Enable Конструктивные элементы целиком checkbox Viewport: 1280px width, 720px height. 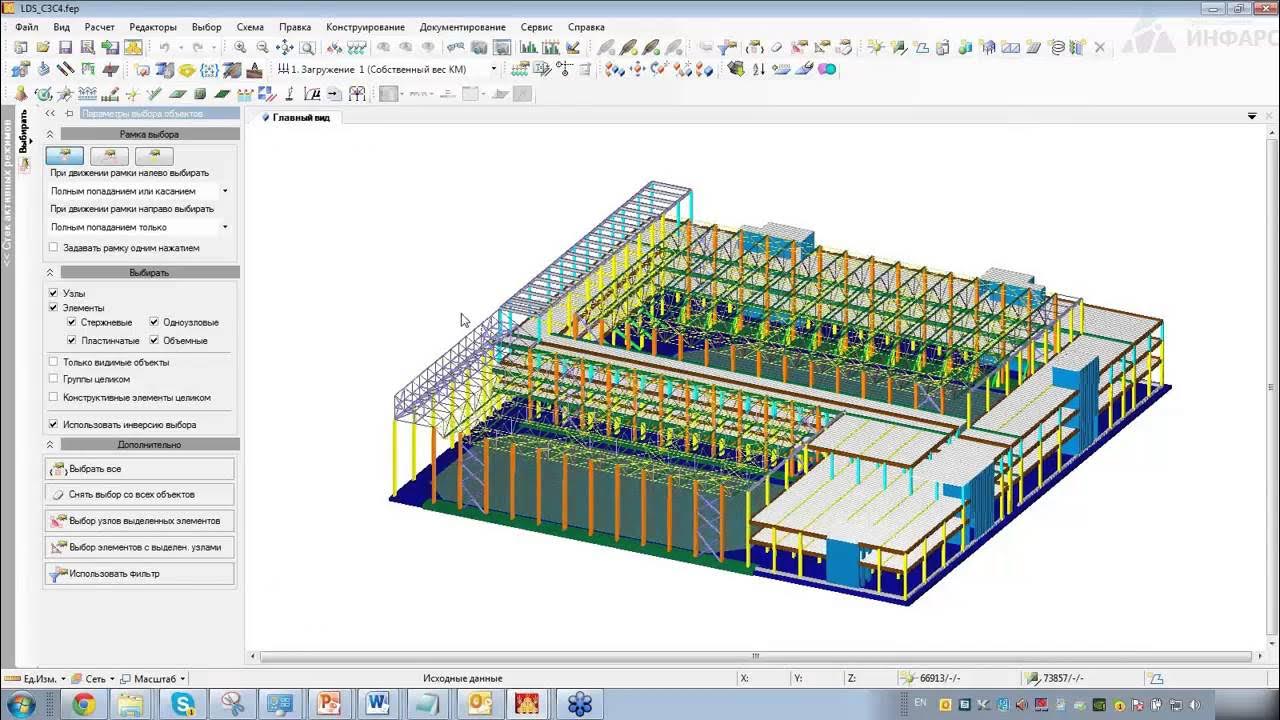click(54, 397)
